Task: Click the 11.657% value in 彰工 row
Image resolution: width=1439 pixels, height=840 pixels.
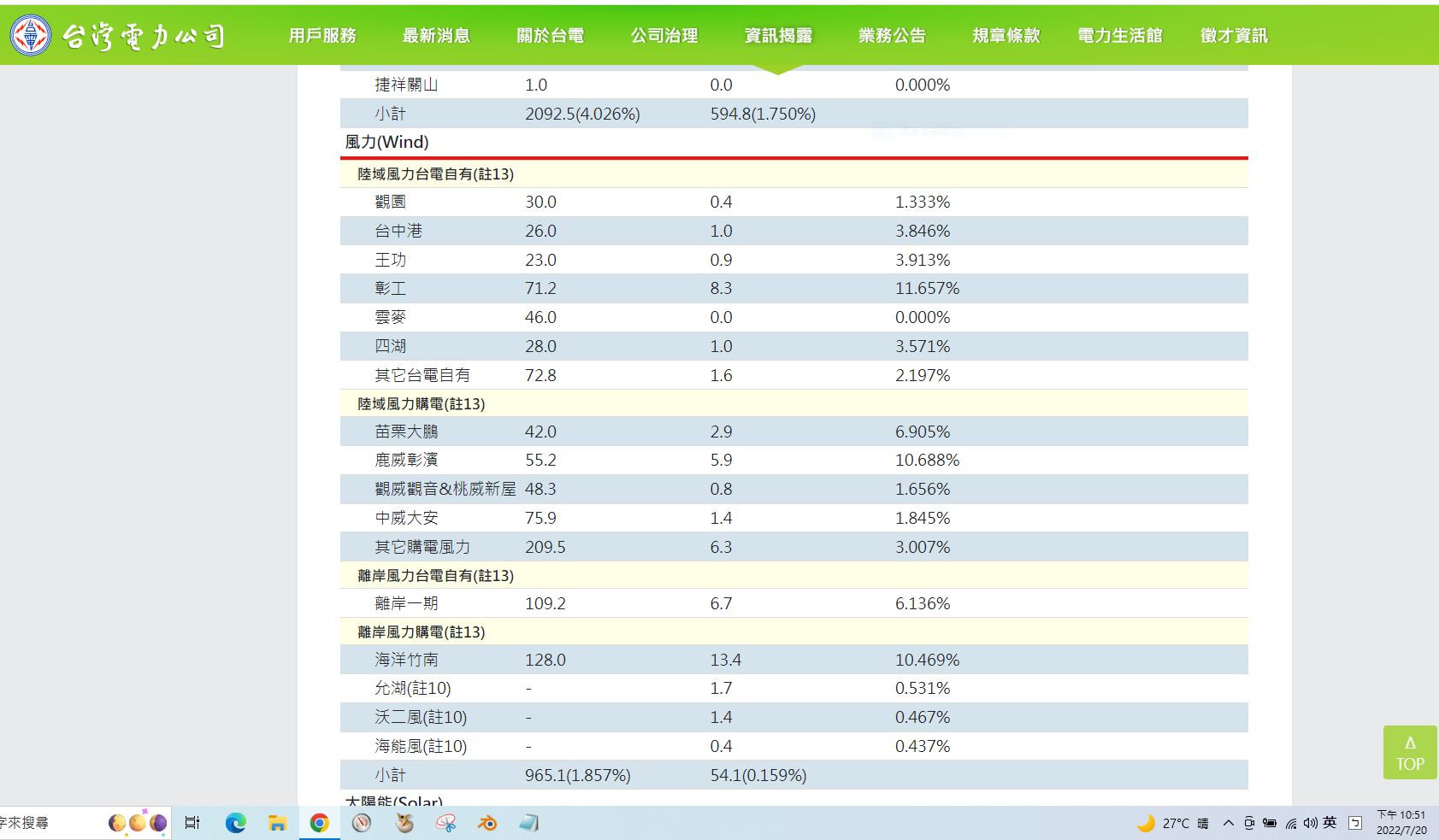Action: (927, 288)
